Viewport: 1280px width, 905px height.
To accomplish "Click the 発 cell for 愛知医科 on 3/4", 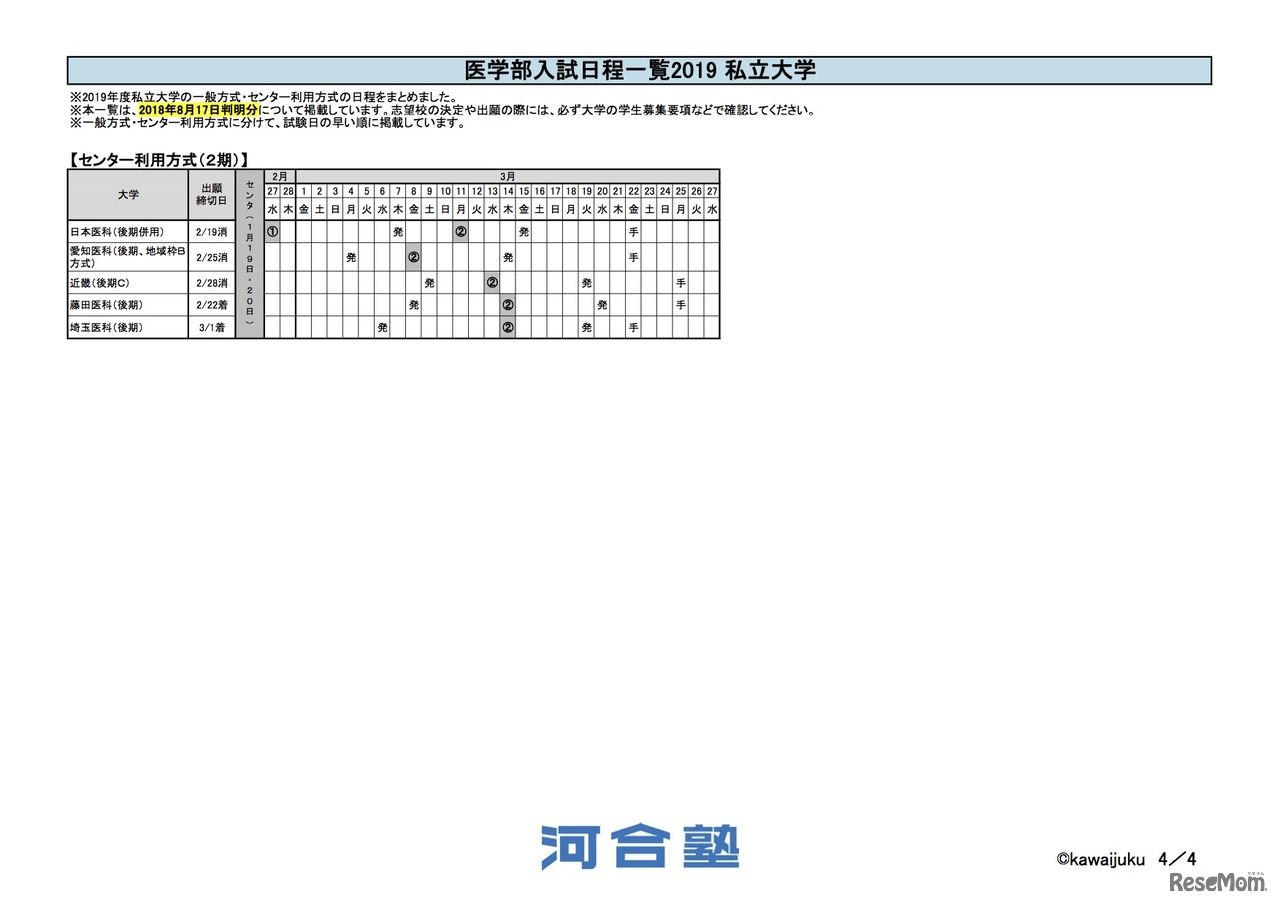I will tap(351, 256).
